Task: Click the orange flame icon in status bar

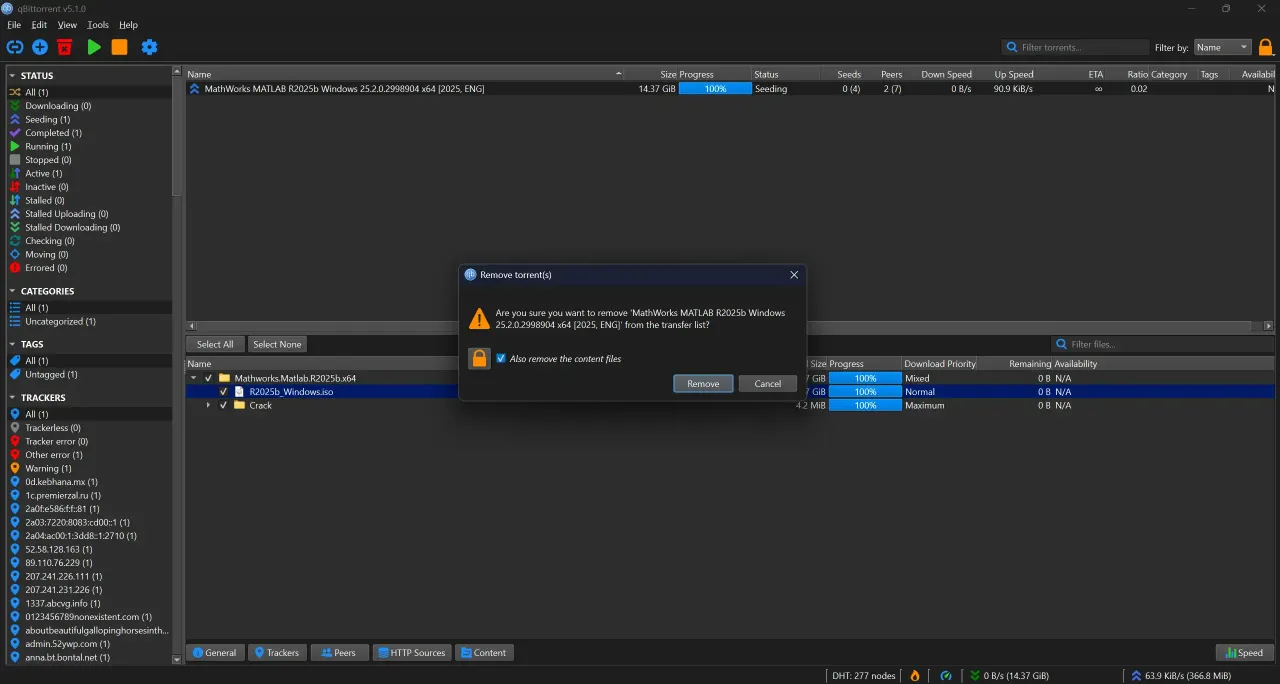Action: point(914,676)
